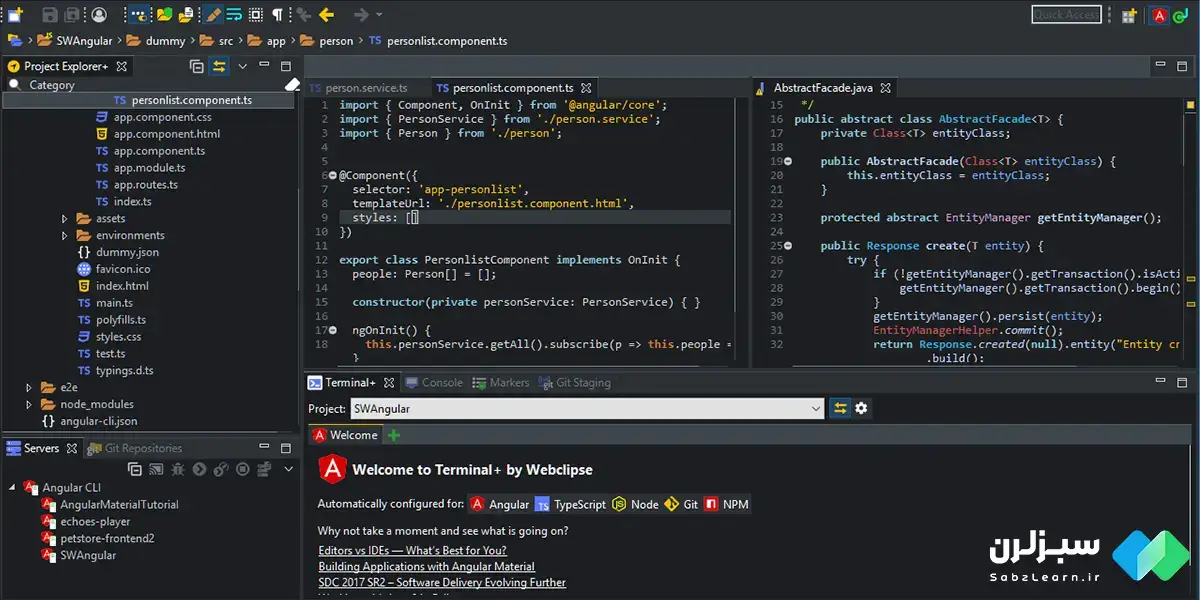Click the Open Perspective icon
Viewport: 1200px width, 600px height.
pyautogui.click(x=1129, y=15)
